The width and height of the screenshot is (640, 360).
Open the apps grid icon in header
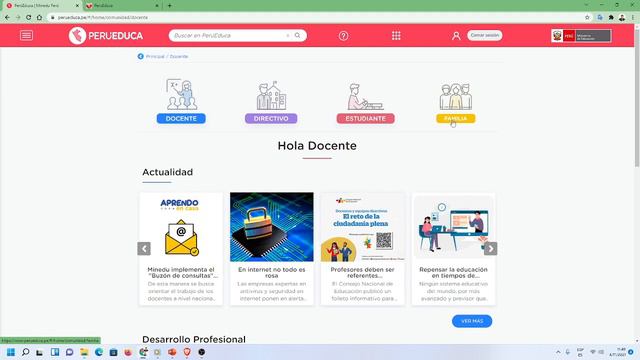pos(396,36)
